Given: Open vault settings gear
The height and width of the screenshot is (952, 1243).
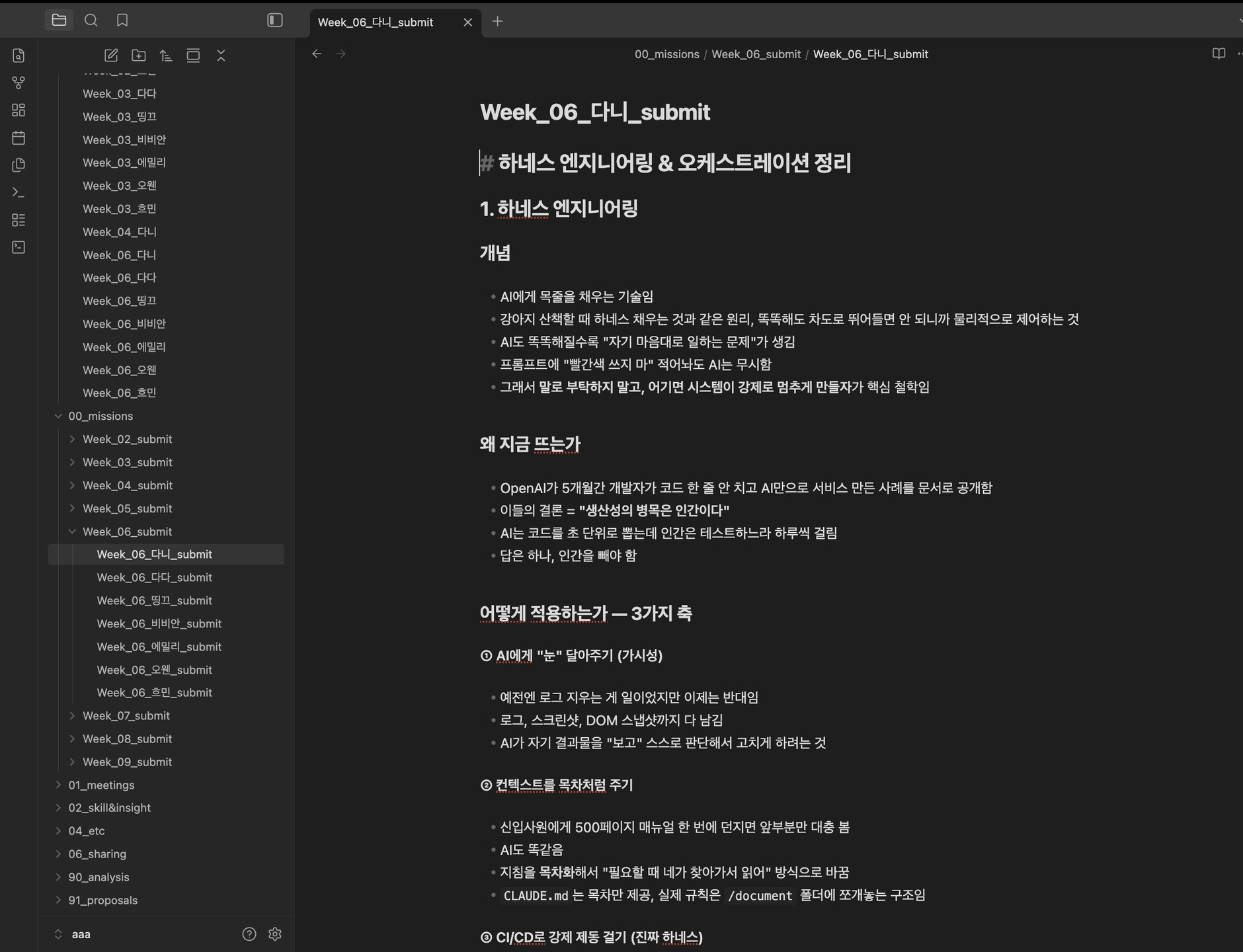Looking at the screenshot, I should coord(275,933).
